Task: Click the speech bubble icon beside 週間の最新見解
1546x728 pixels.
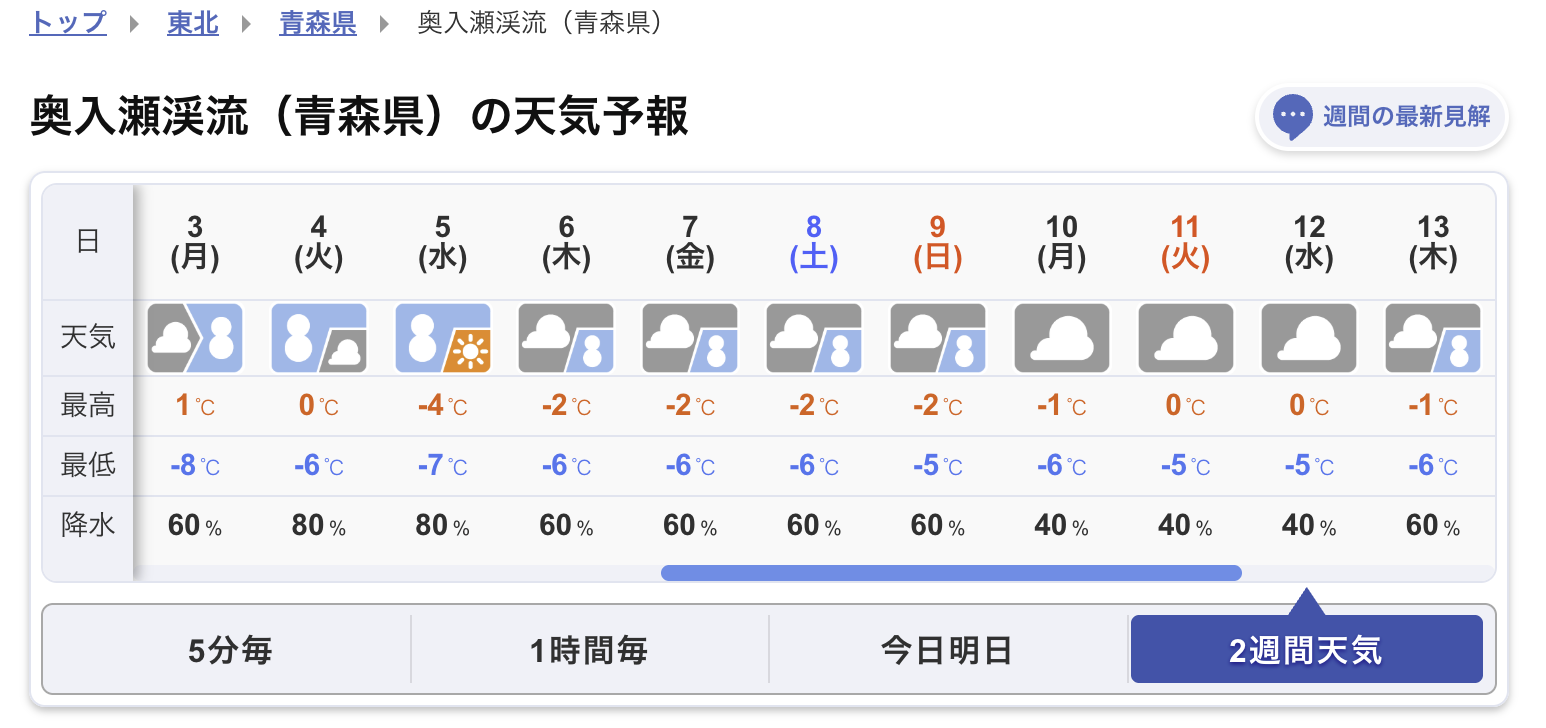Action: [x=1292, y=117]
